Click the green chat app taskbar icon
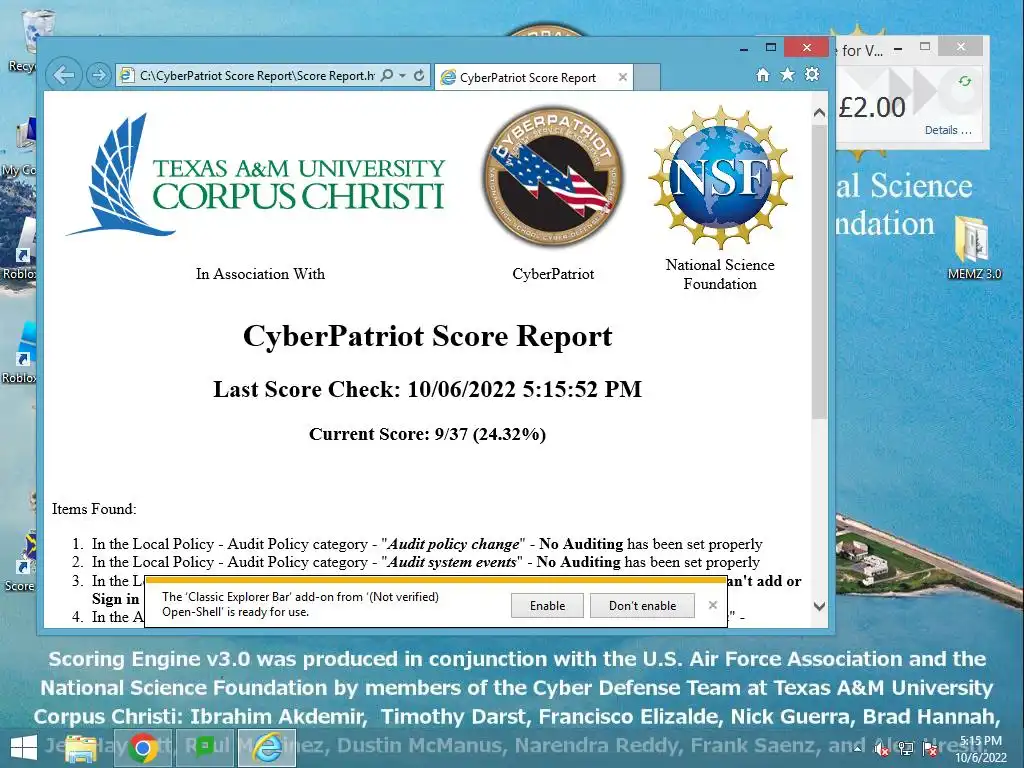The width and height of the screenshot is (1024, 768). (204, 747)
